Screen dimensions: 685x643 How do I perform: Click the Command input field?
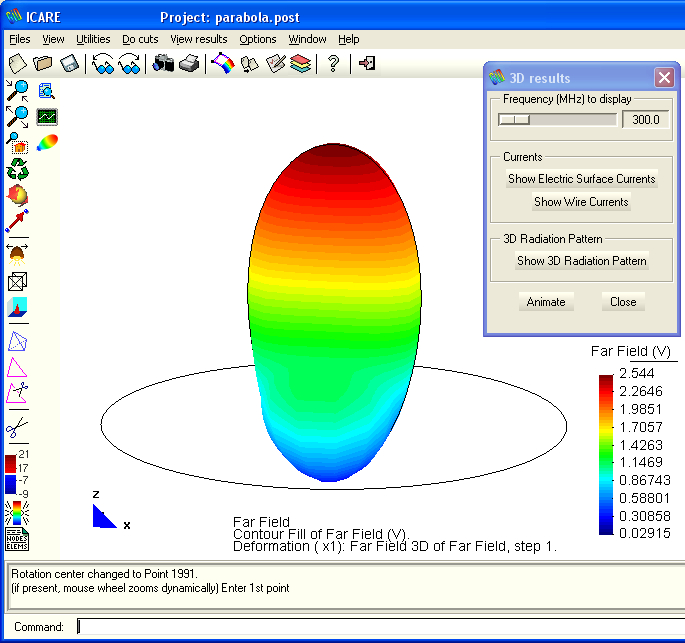coord(381,626)
